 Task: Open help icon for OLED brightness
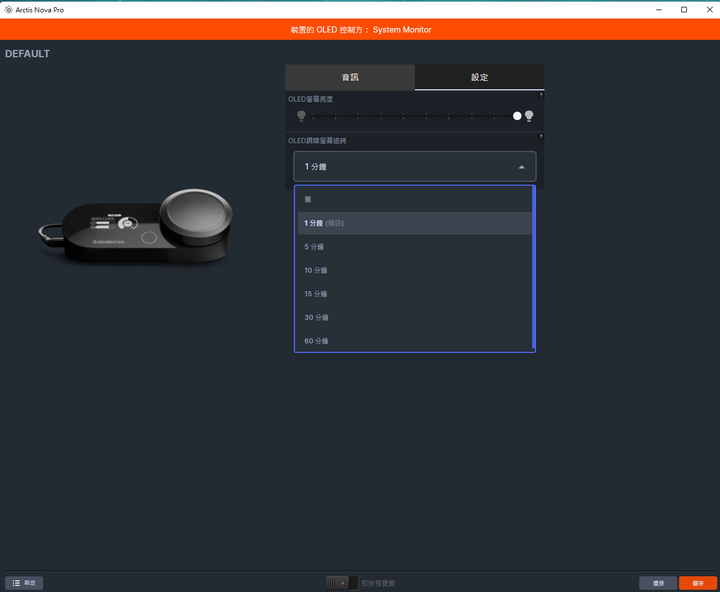point(541,95)
